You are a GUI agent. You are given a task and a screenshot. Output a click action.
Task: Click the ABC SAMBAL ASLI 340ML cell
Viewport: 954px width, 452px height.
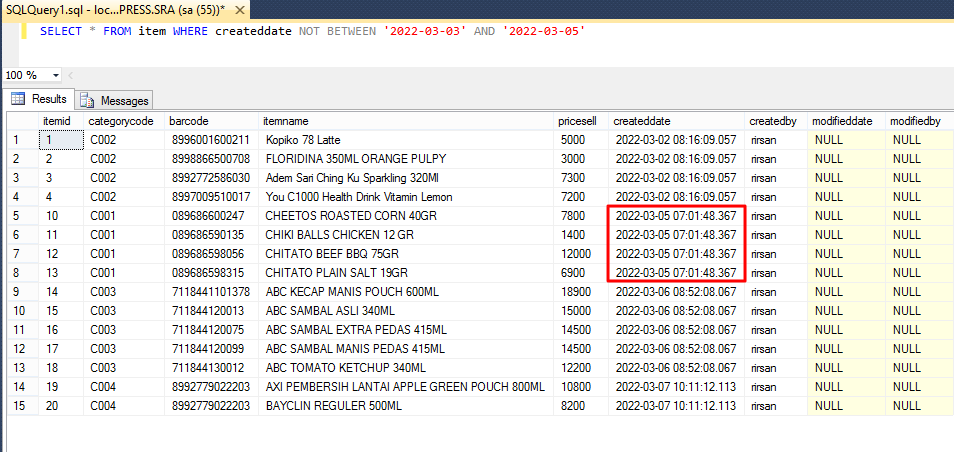[x=406, y=311]
